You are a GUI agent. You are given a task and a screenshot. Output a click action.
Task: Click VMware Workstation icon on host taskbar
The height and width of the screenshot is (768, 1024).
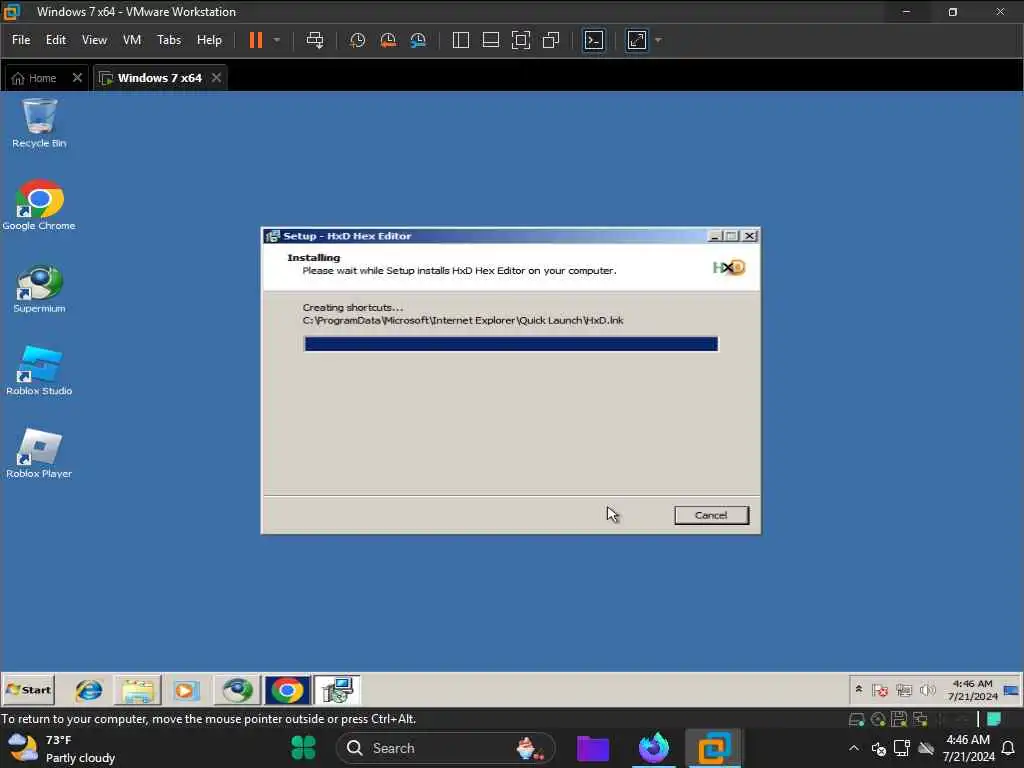(x=714, y=748)
